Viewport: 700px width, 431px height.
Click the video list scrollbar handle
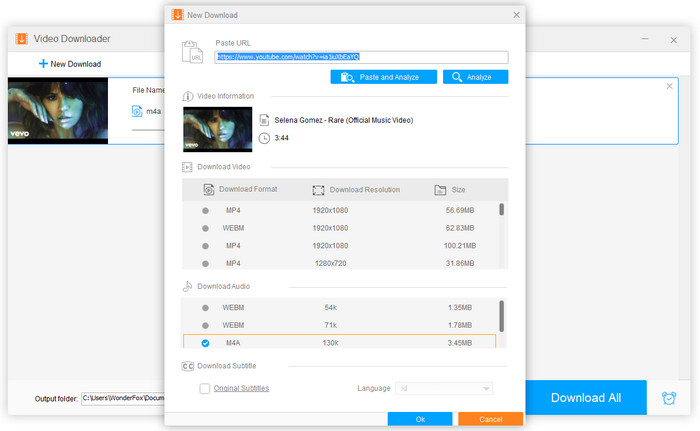(501, 209)
